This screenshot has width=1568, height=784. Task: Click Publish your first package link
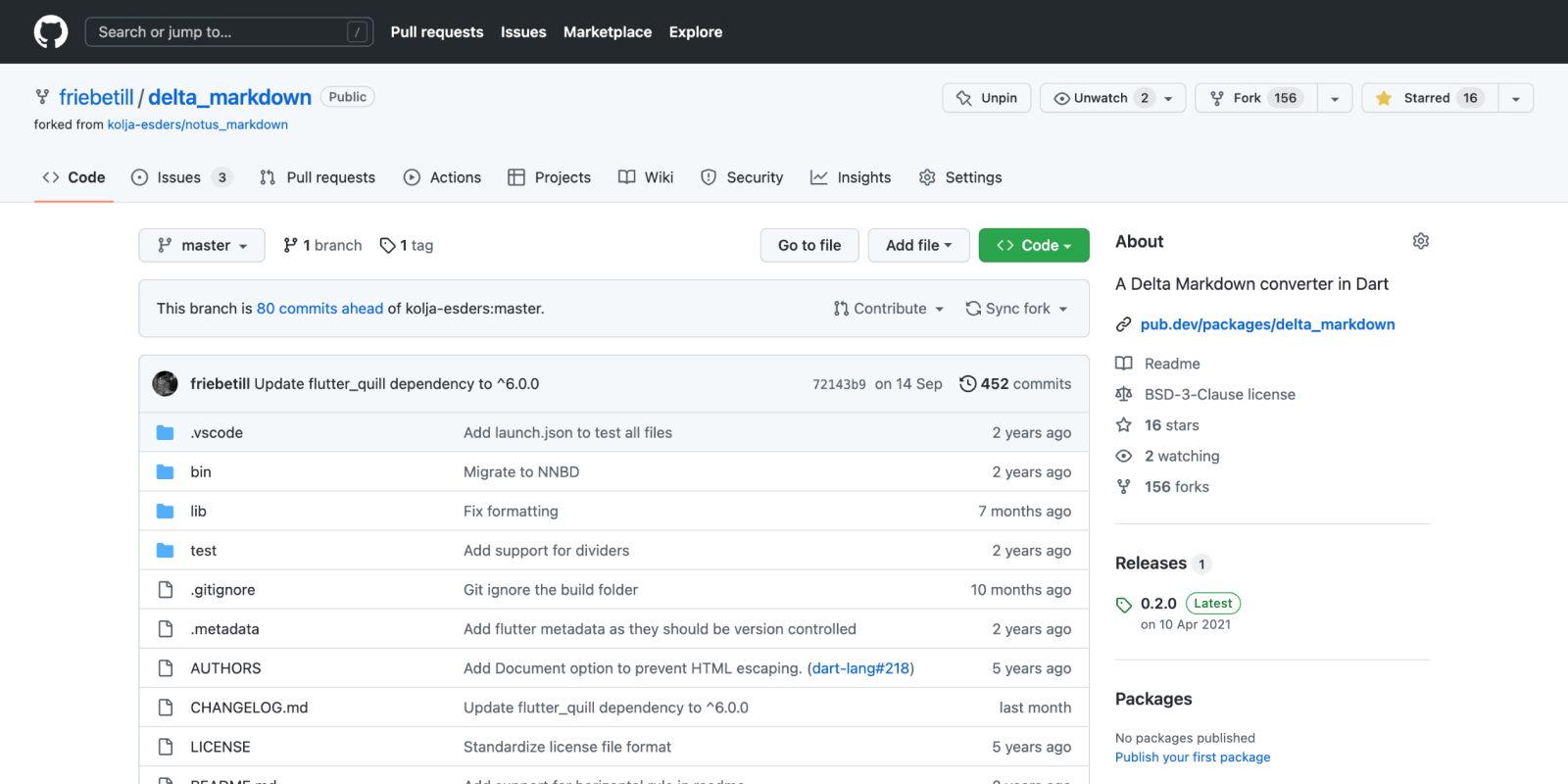pos(1193,757)
